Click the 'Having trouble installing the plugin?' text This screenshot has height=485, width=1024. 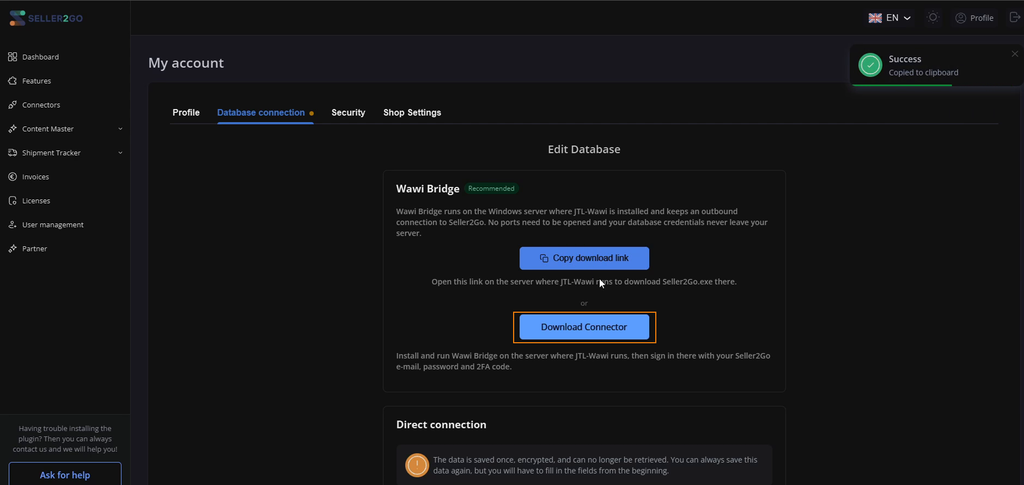(65, 439)
